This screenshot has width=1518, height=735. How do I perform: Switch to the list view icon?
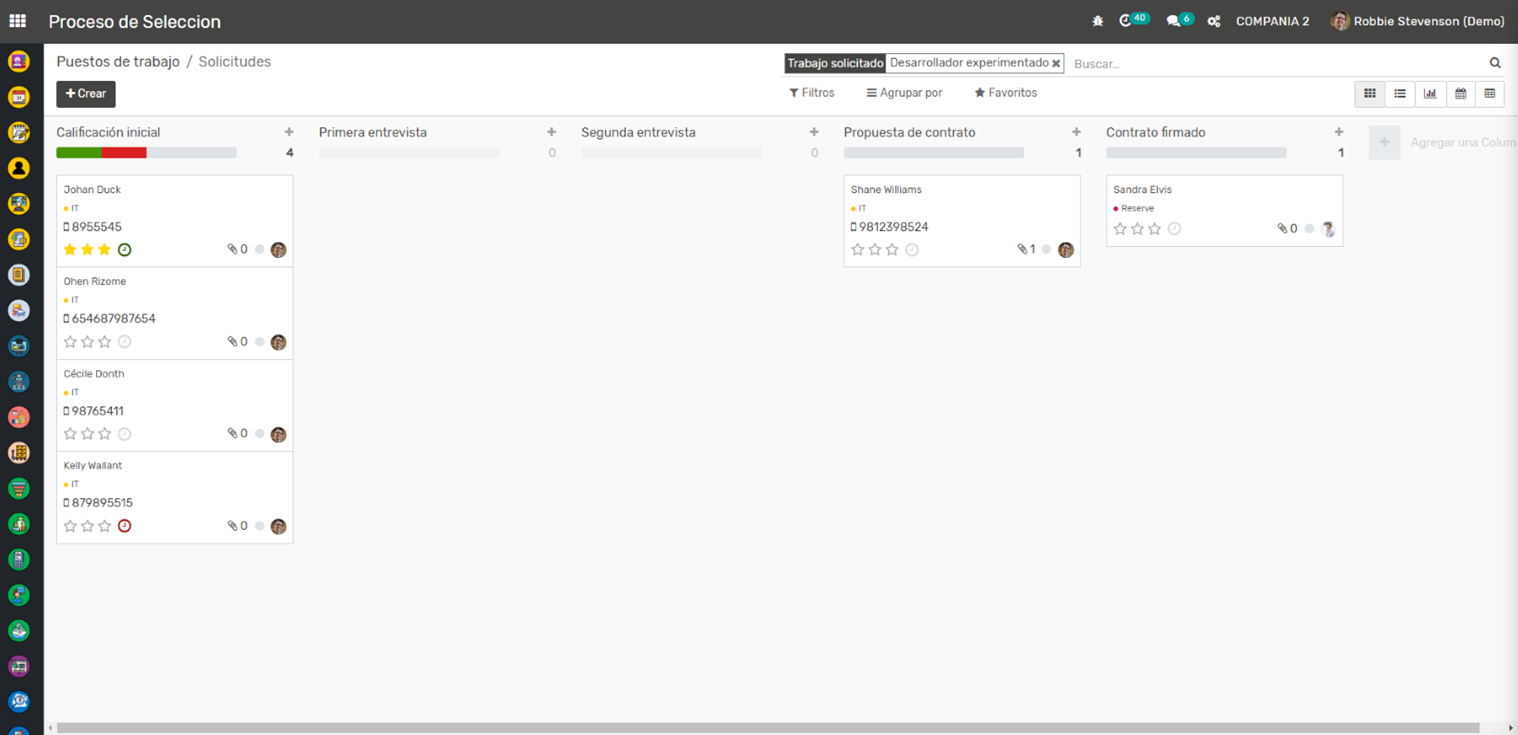(x=1400, y=94)
